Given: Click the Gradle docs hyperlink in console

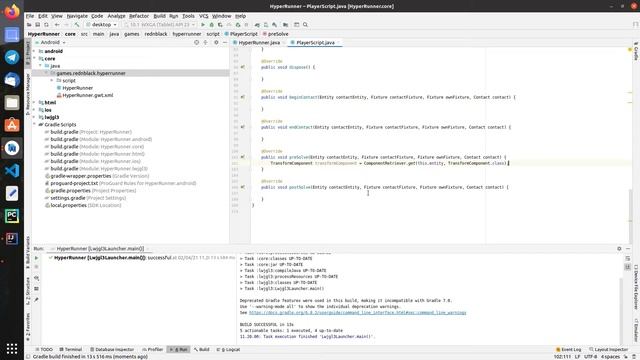Looking at the screenshot, I should click(358, 313).
